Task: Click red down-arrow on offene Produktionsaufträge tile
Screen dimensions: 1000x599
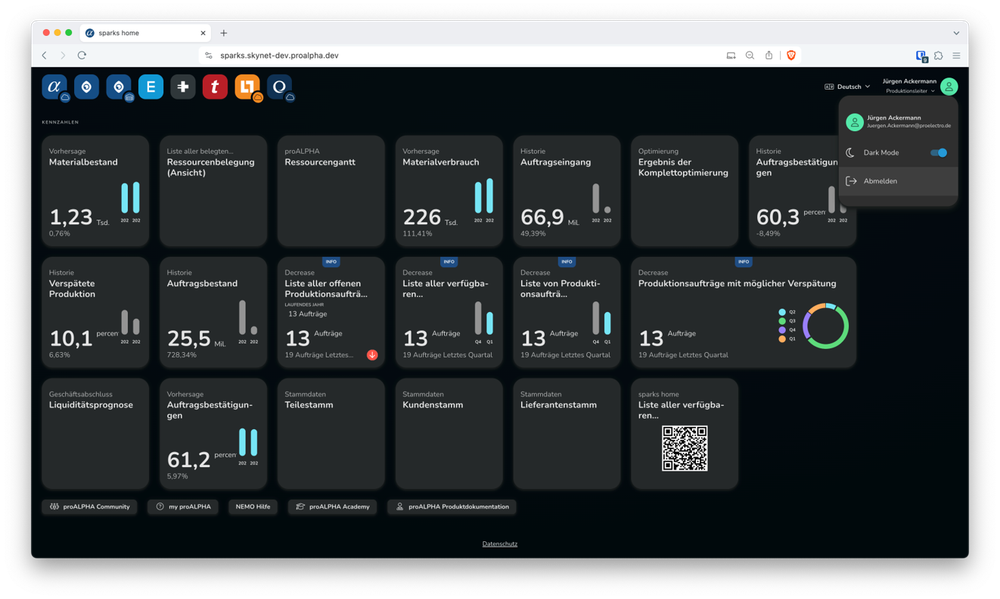Action: click(x=372, y=355)
